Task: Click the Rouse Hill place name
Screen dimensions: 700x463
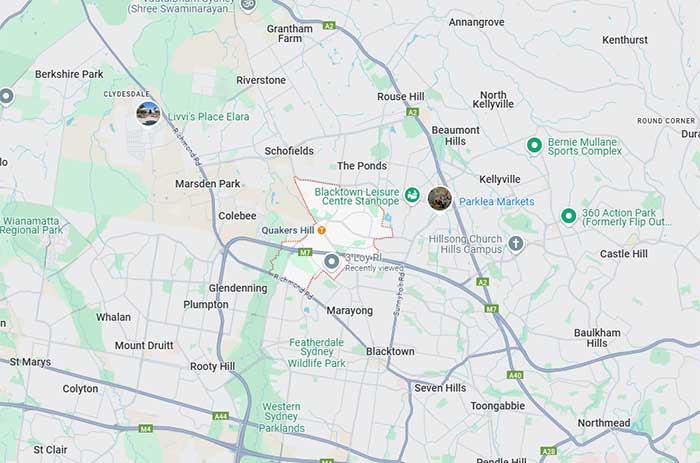Action: [400, 96]
